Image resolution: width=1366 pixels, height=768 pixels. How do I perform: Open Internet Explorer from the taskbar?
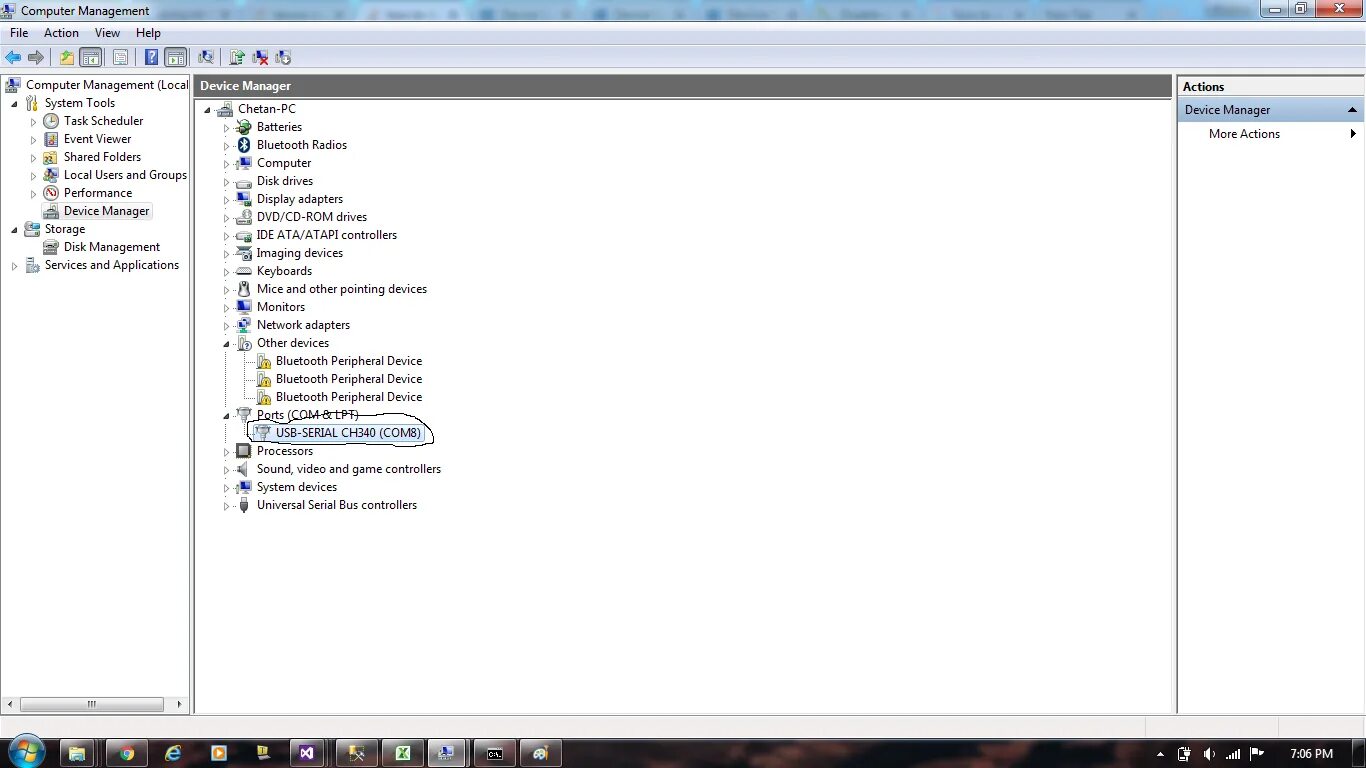[x=173, y=753]
